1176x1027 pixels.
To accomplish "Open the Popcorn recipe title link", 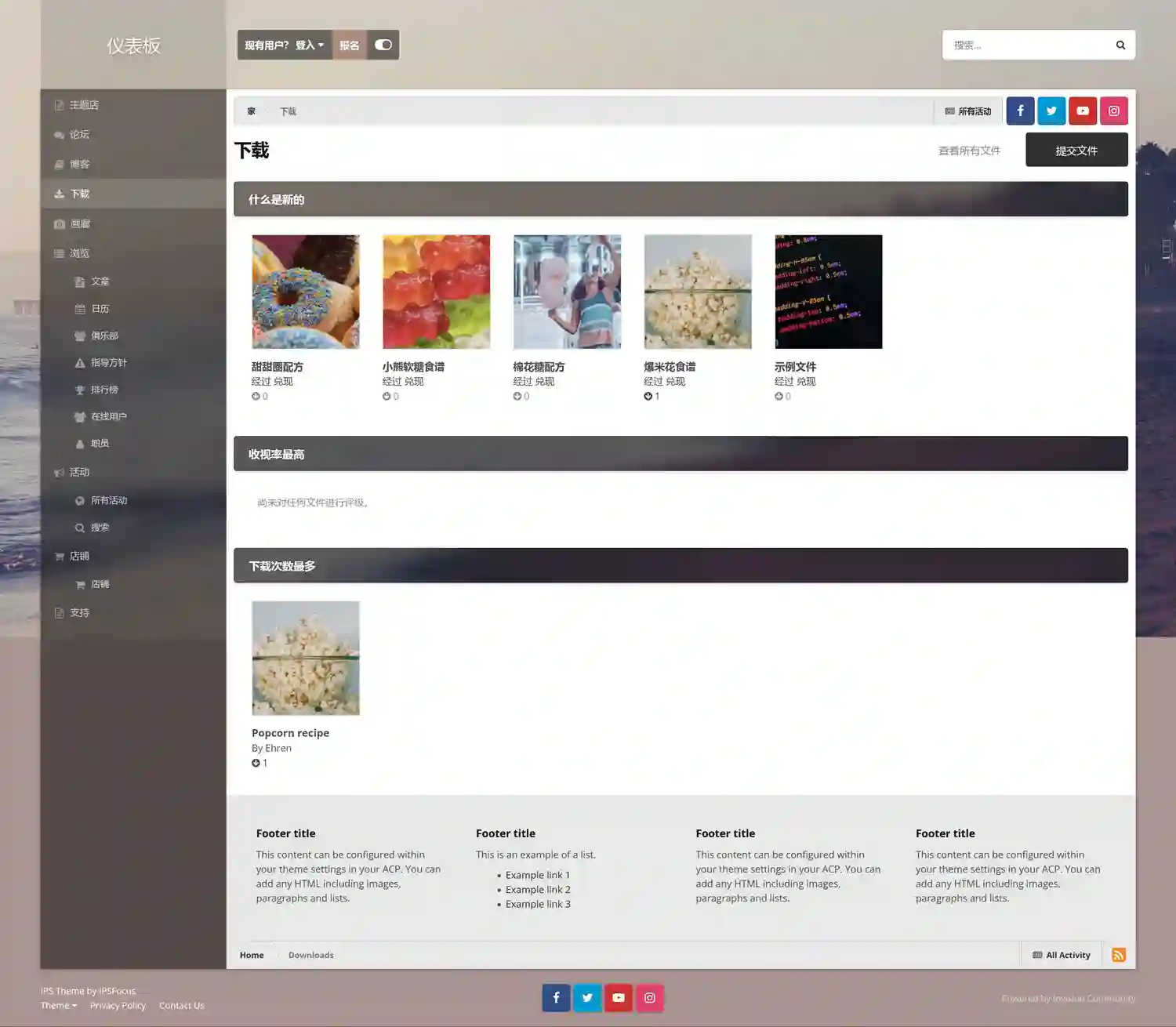I will [x=290, y=733].
